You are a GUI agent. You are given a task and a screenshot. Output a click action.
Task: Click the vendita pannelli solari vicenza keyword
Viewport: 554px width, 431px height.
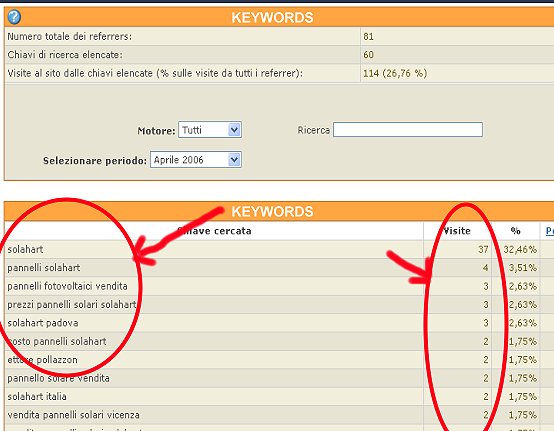[73, 415]
